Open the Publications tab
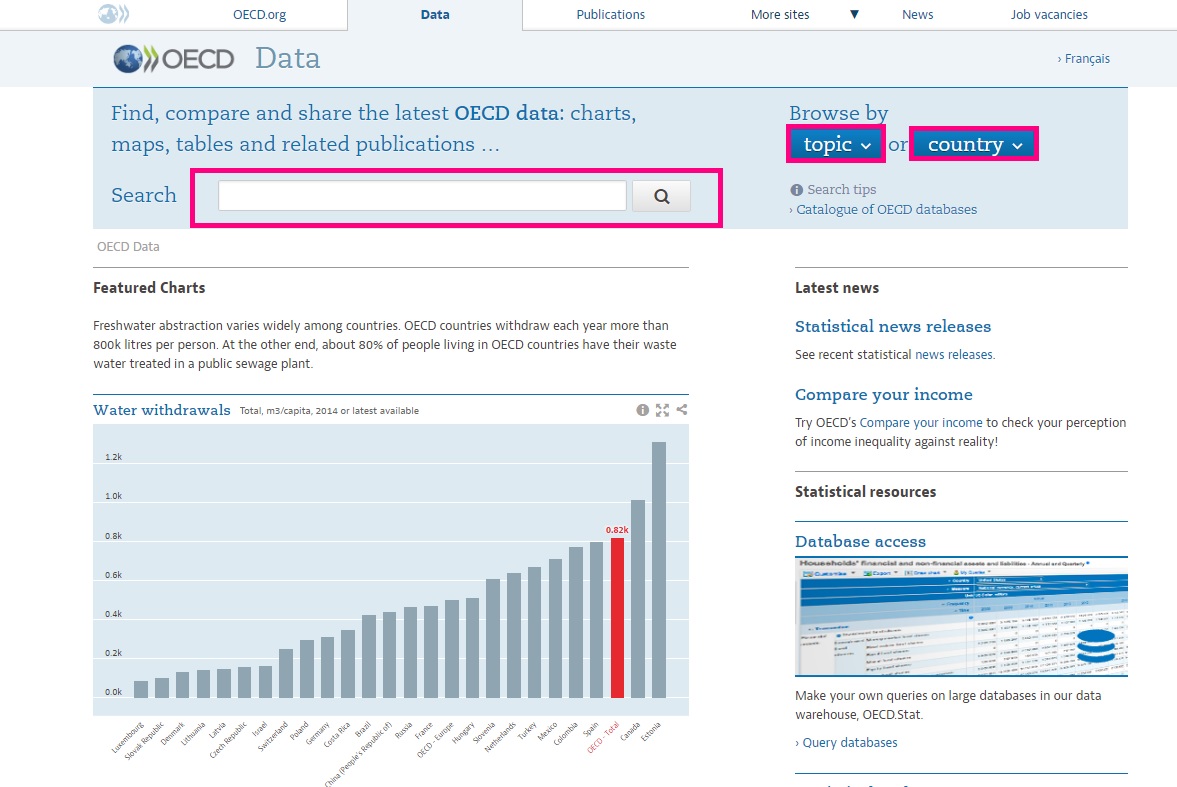 point(610,14)
